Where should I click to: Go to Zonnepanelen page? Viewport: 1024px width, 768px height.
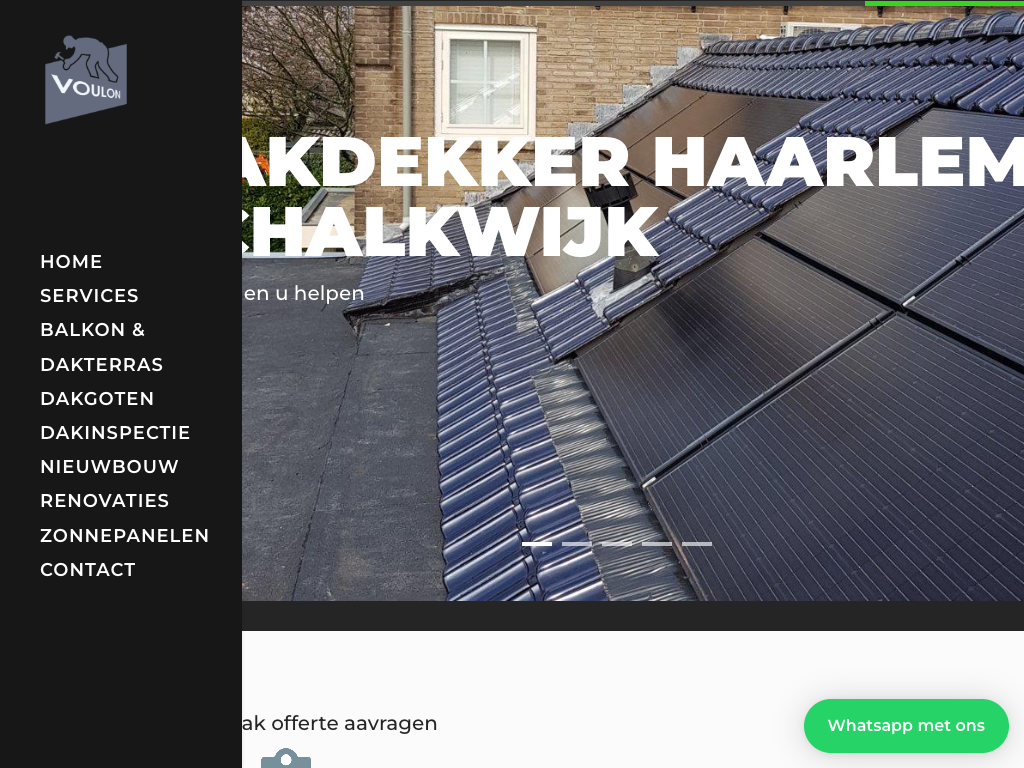pos(124,536)
